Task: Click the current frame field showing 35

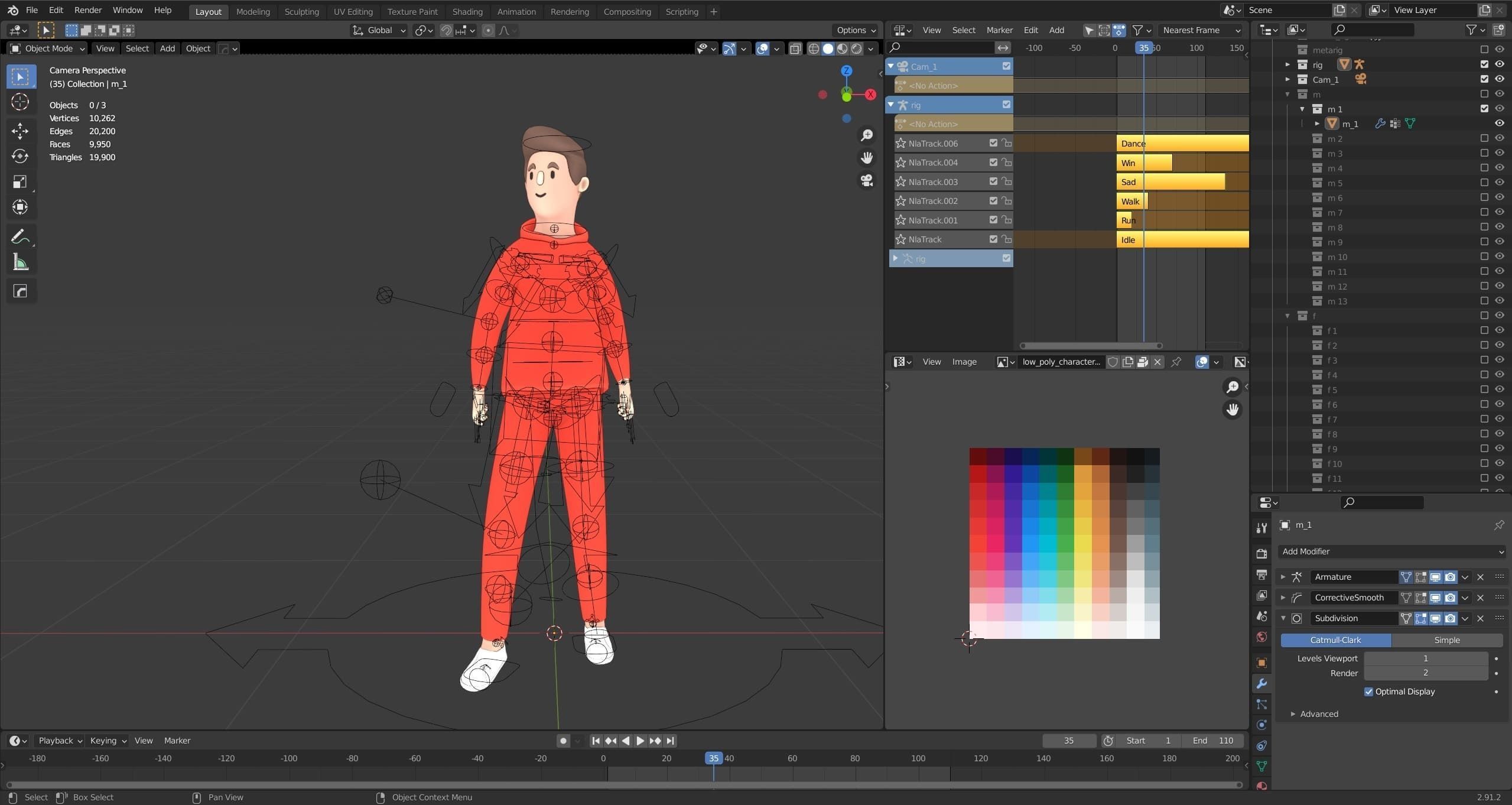Action: click(x=1069, y=741)
